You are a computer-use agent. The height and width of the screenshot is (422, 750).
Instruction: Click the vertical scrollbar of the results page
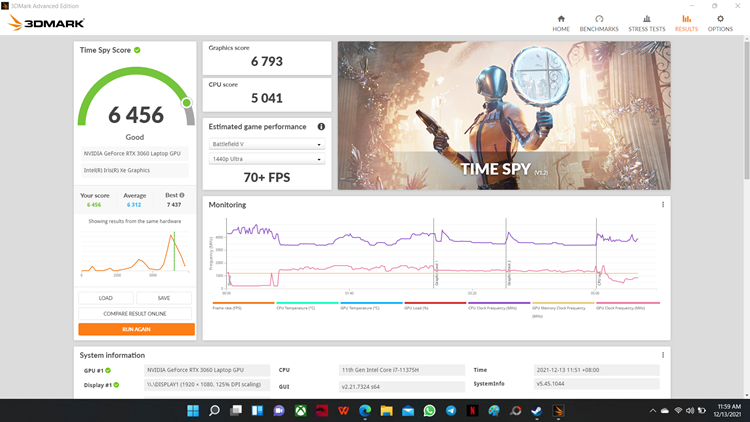[747, 111]
